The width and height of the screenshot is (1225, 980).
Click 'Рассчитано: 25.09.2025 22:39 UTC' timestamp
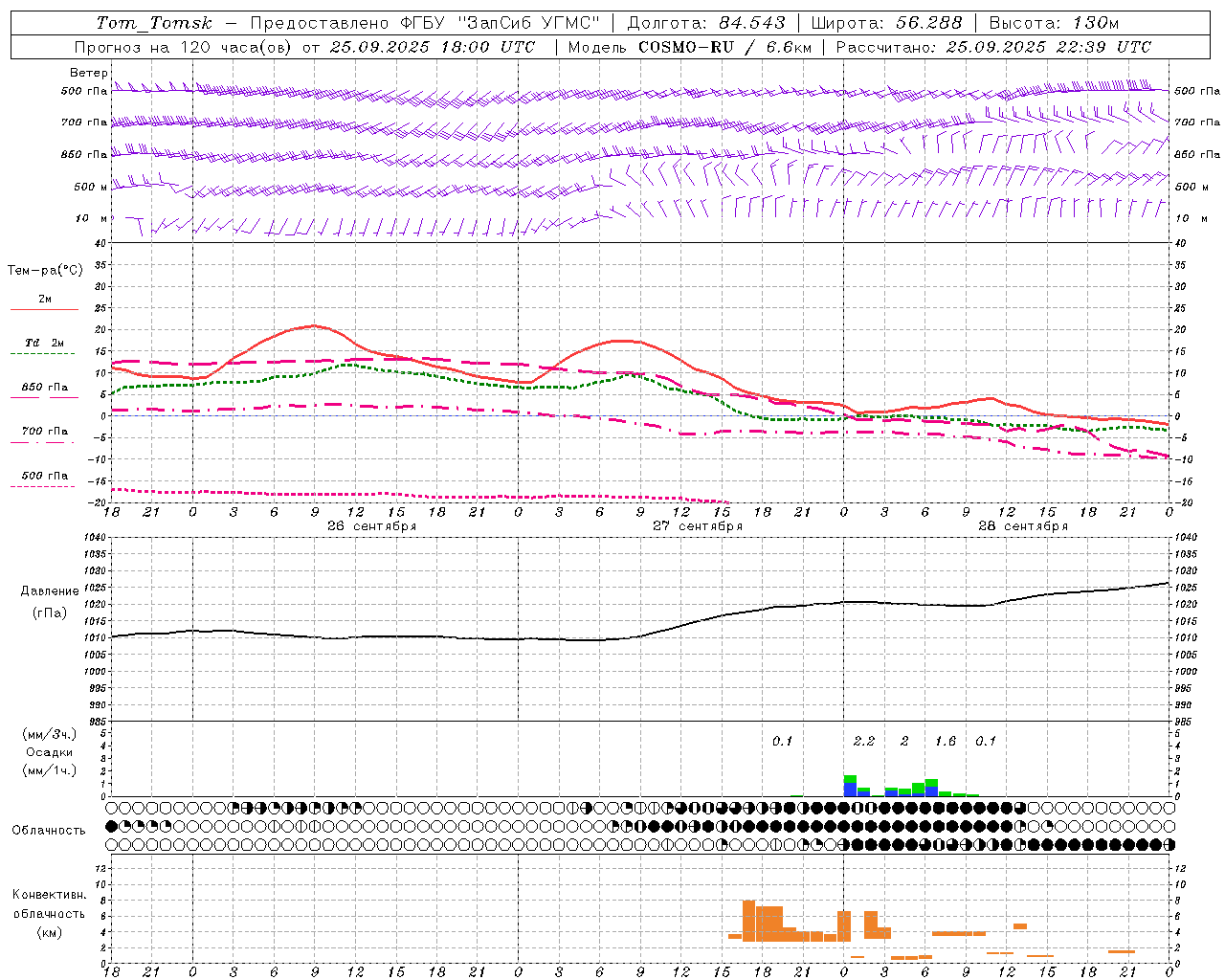click(x=993, y=47)
